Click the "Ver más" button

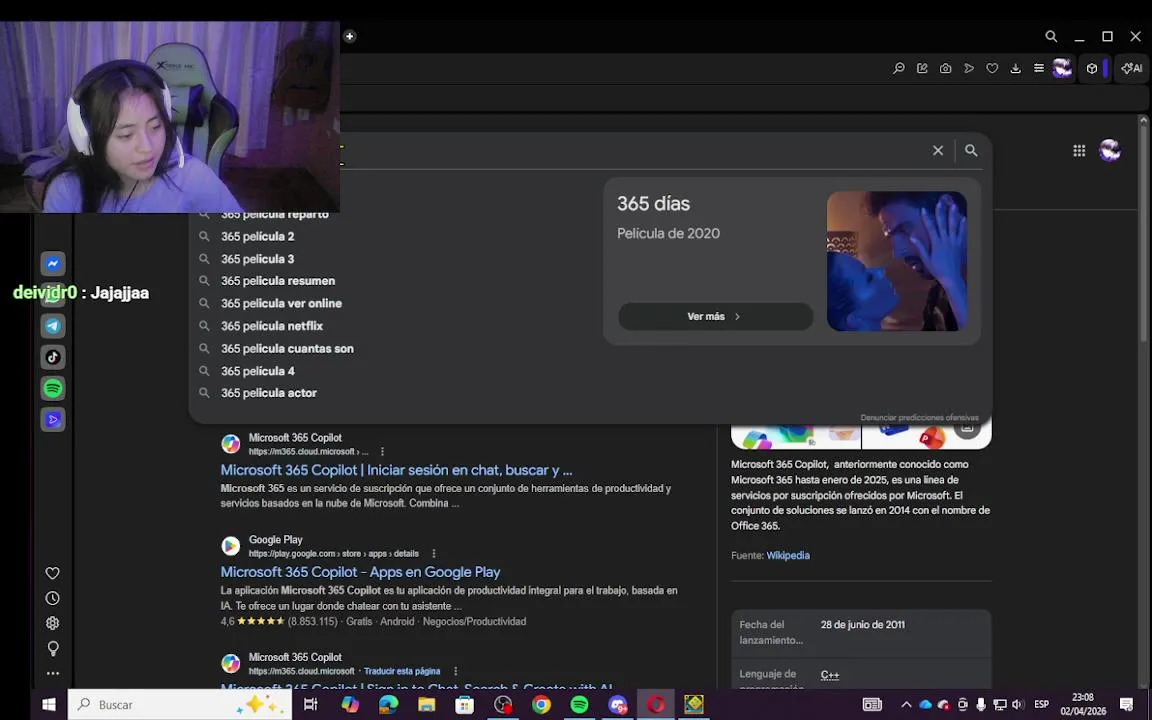[x=716, y=317]
